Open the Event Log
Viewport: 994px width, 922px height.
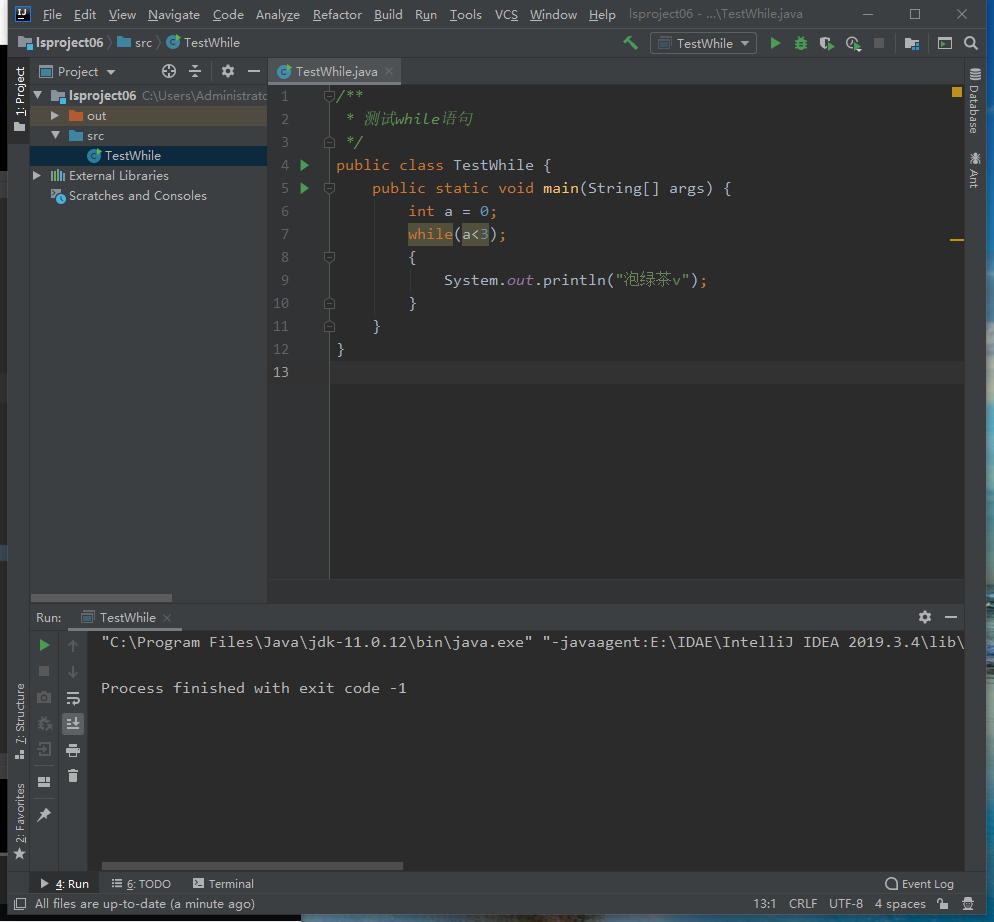919,883
